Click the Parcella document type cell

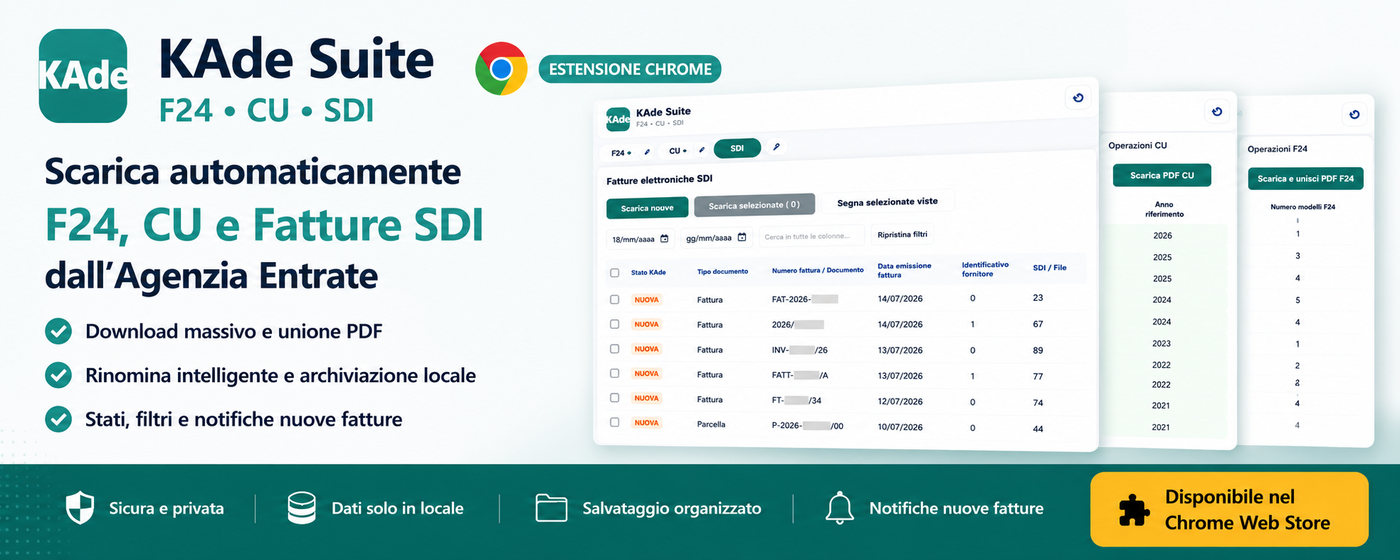tap(711, 424)
